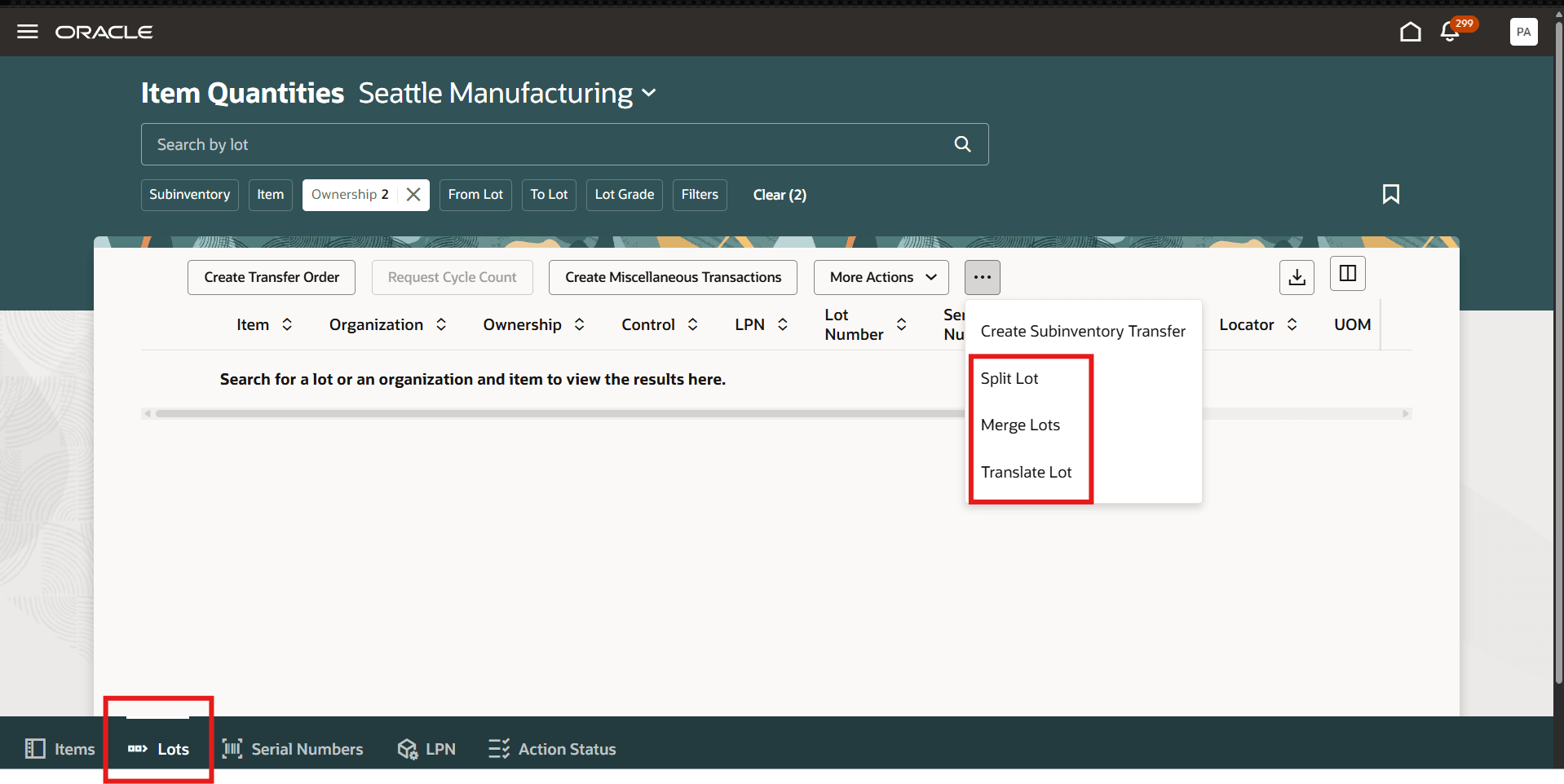The width and height of the screenshot is (1564, 784).
Task: Switch to the Action Status tab
Action: point(552,748)
